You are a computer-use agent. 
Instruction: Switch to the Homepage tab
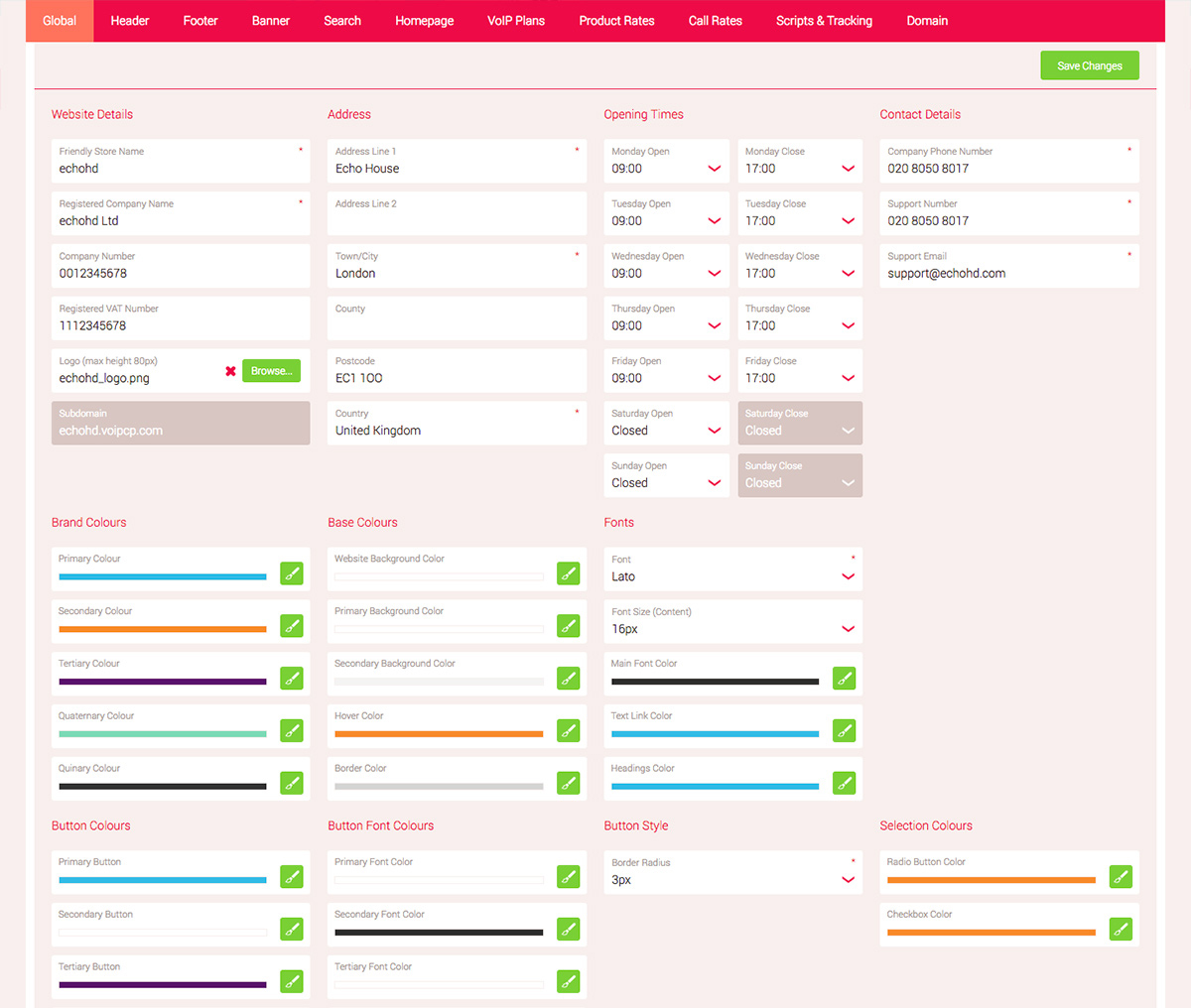pyautogui.click(x=425, y=21)
